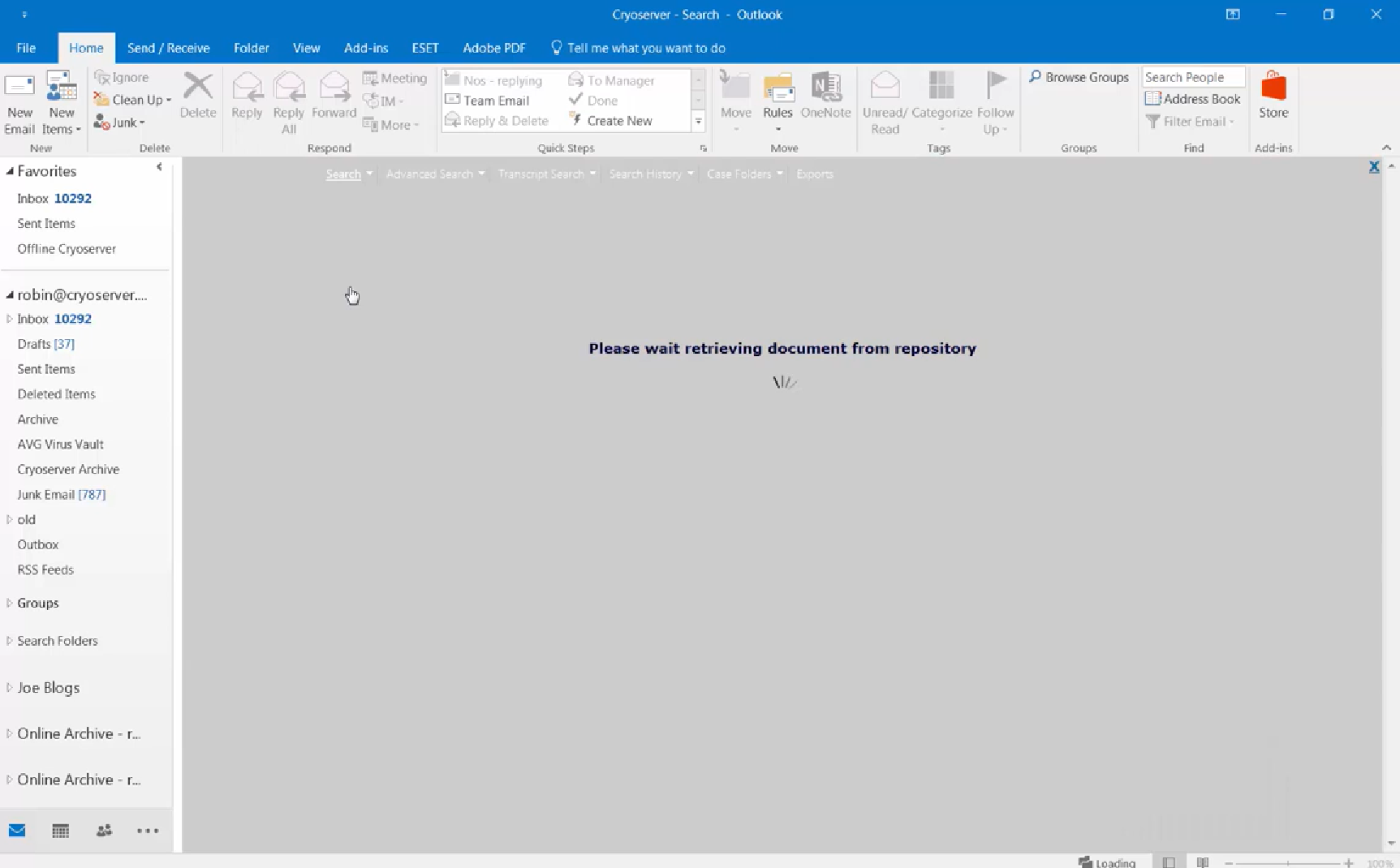
Task: Collapse the robin@cryoserver account
Action: [x=10, y=295]
